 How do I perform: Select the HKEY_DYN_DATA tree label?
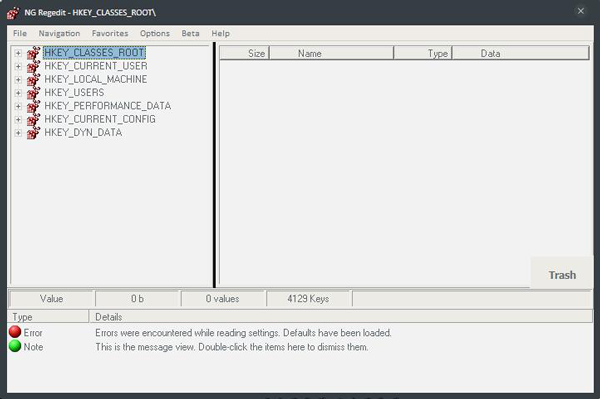[x=83, y=133]
